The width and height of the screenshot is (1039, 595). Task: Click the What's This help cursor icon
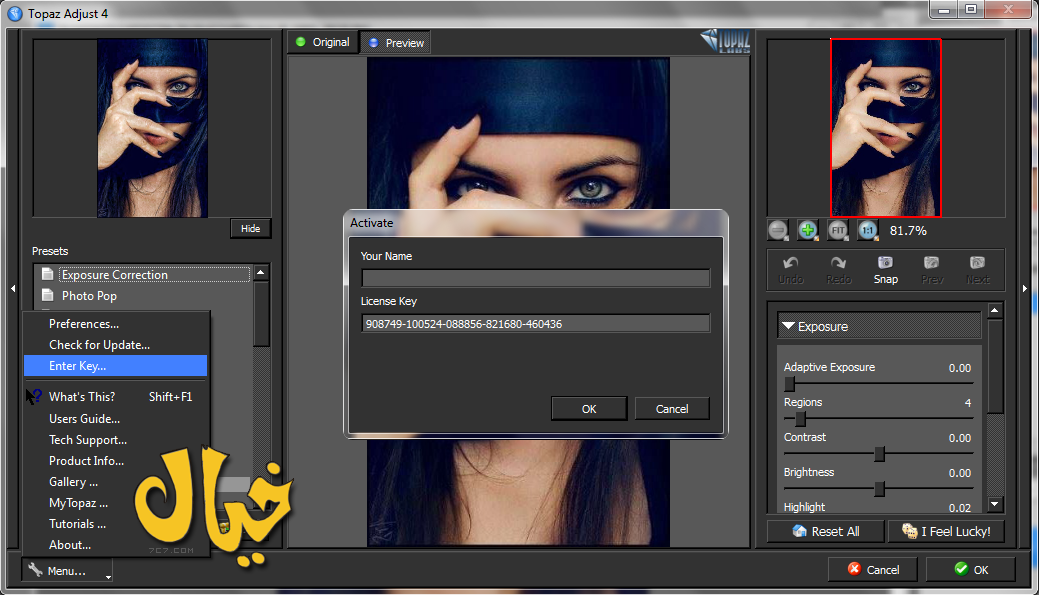pyautogui.click(x=34, y=396)
